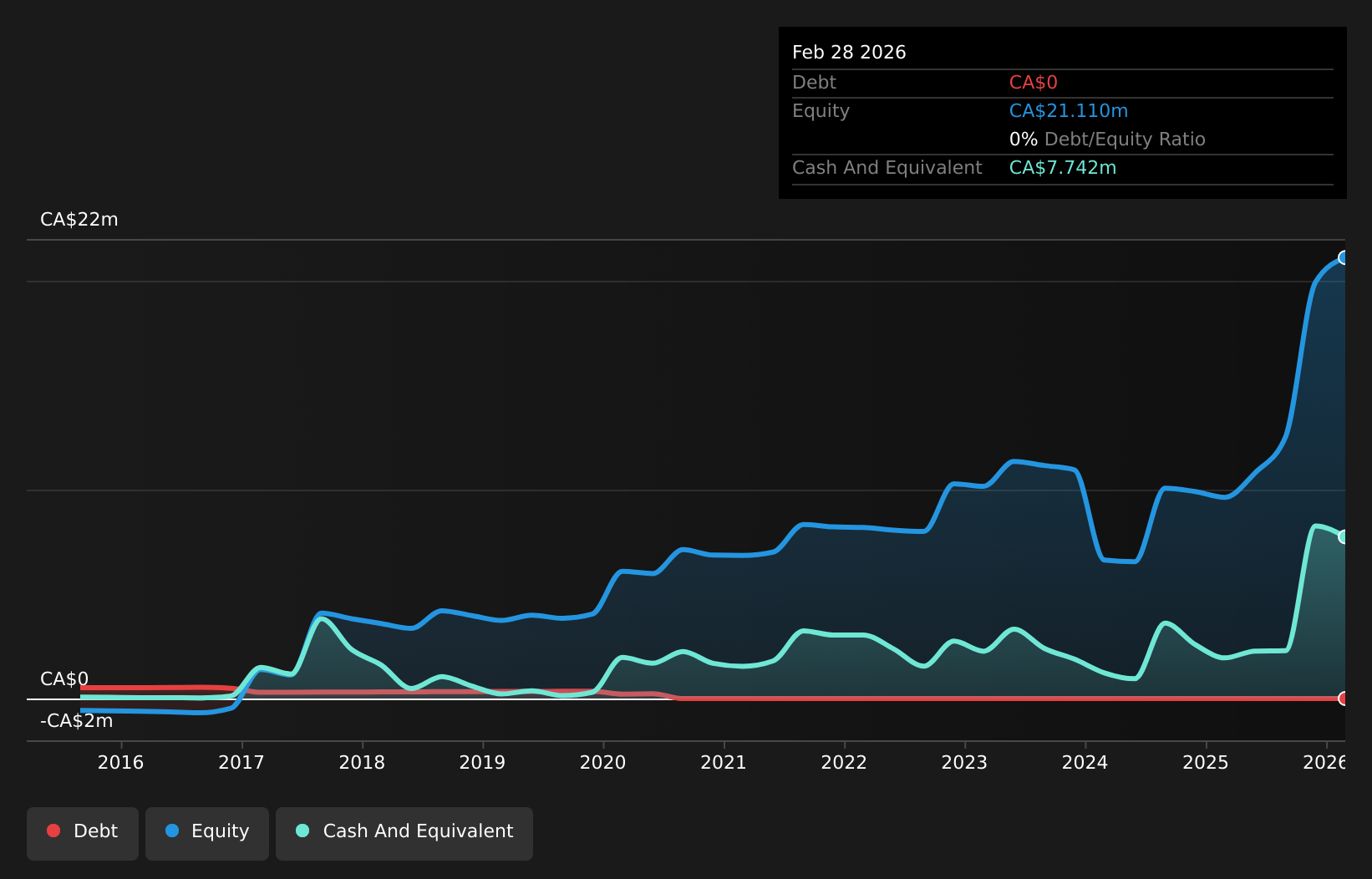Click the -CA$2m y-axis label
The height and width of the screenshot is (879, 1372).
[x=77, y=720]
